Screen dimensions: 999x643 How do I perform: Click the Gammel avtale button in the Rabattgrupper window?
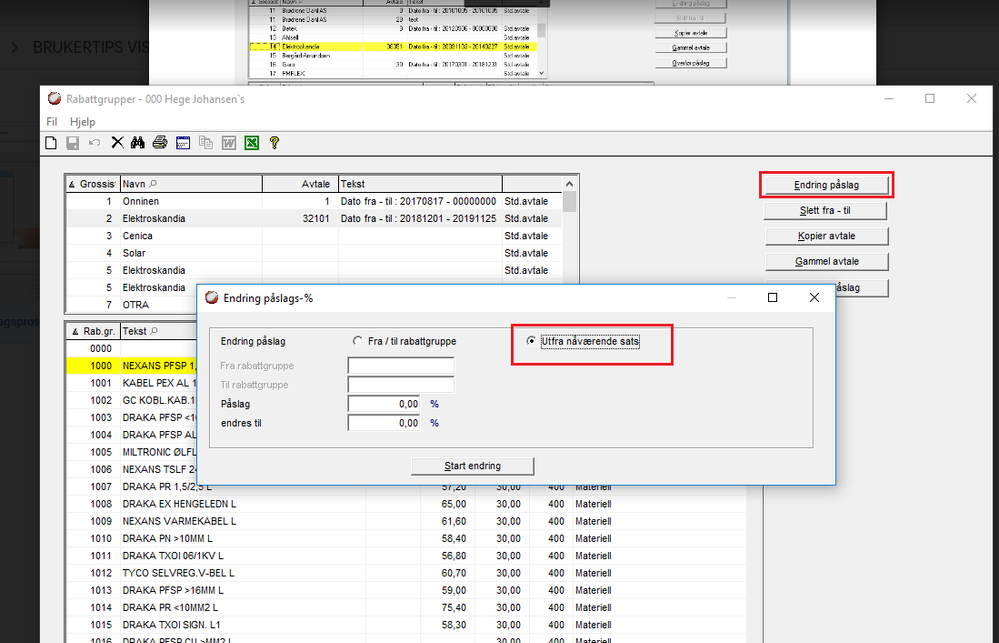tap(826, 261)
